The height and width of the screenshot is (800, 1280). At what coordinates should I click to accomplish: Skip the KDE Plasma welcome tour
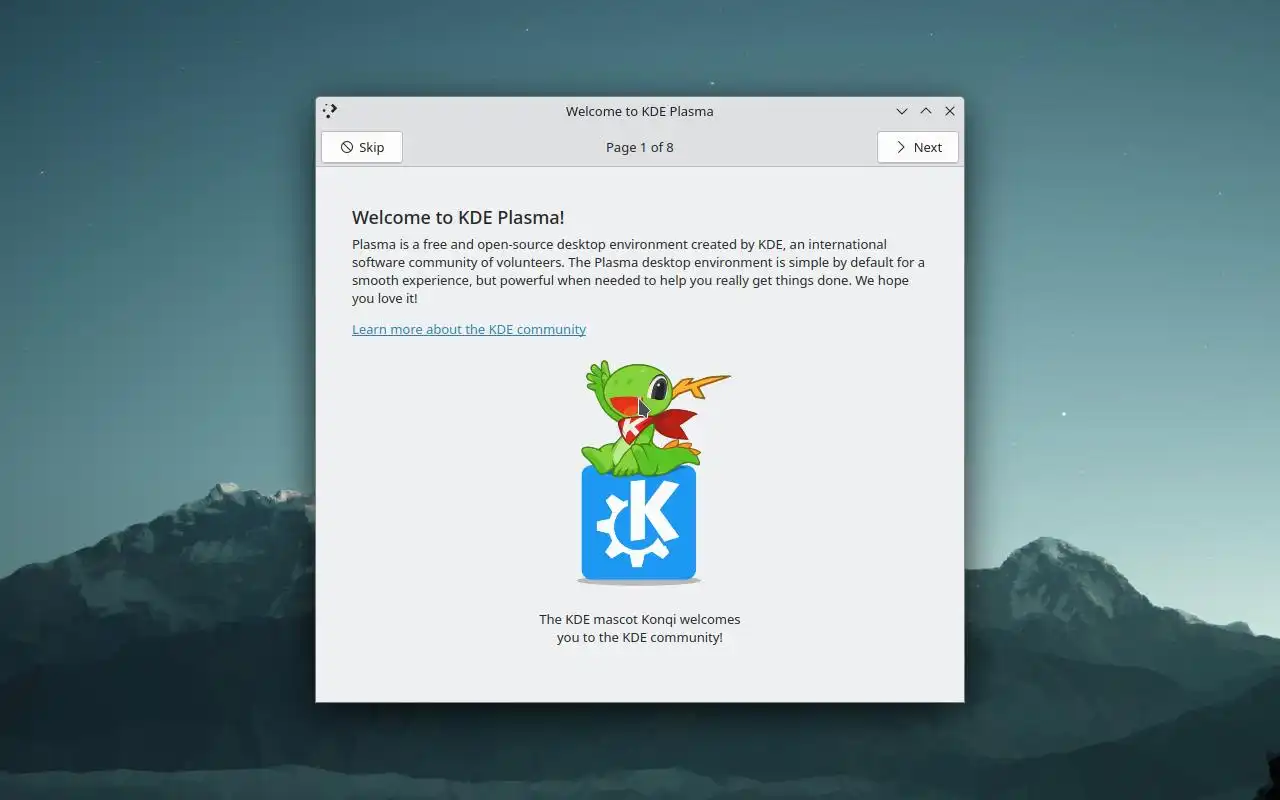point(361,147)
